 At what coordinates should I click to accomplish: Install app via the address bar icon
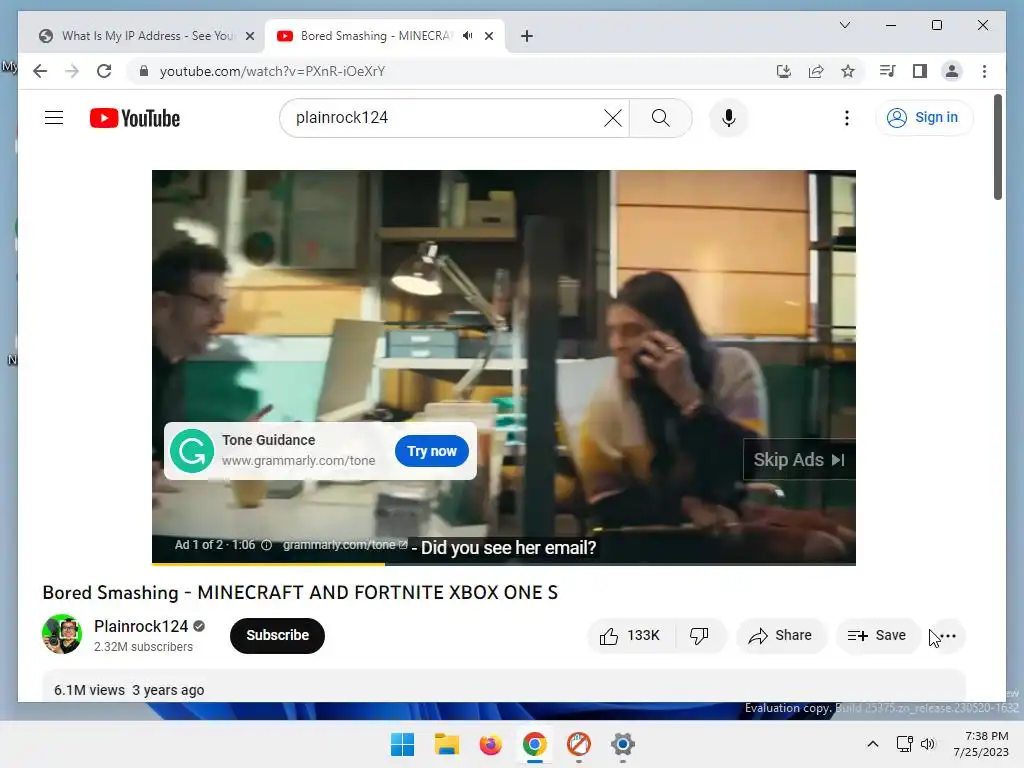click(x=784, y=71)
